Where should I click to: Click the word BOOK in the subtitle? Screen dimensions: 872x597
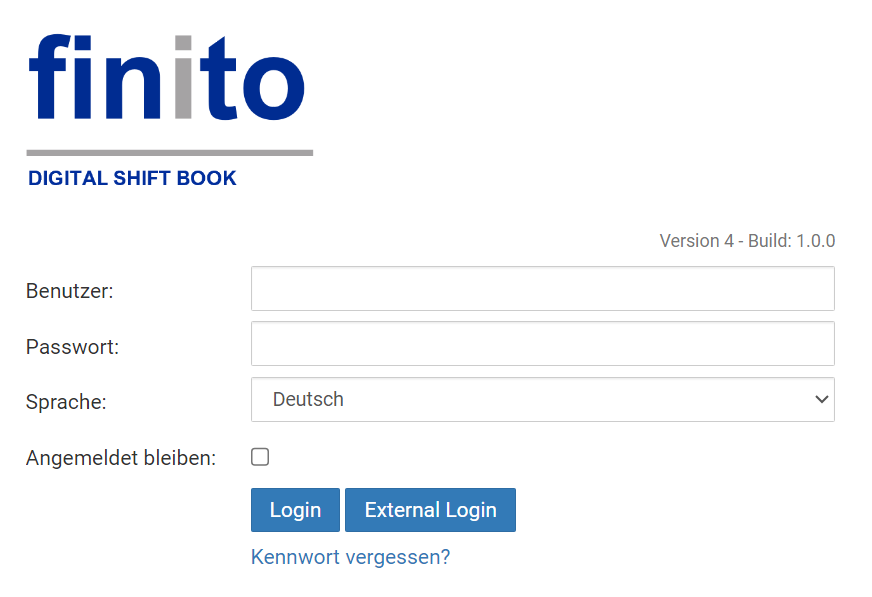207,179
